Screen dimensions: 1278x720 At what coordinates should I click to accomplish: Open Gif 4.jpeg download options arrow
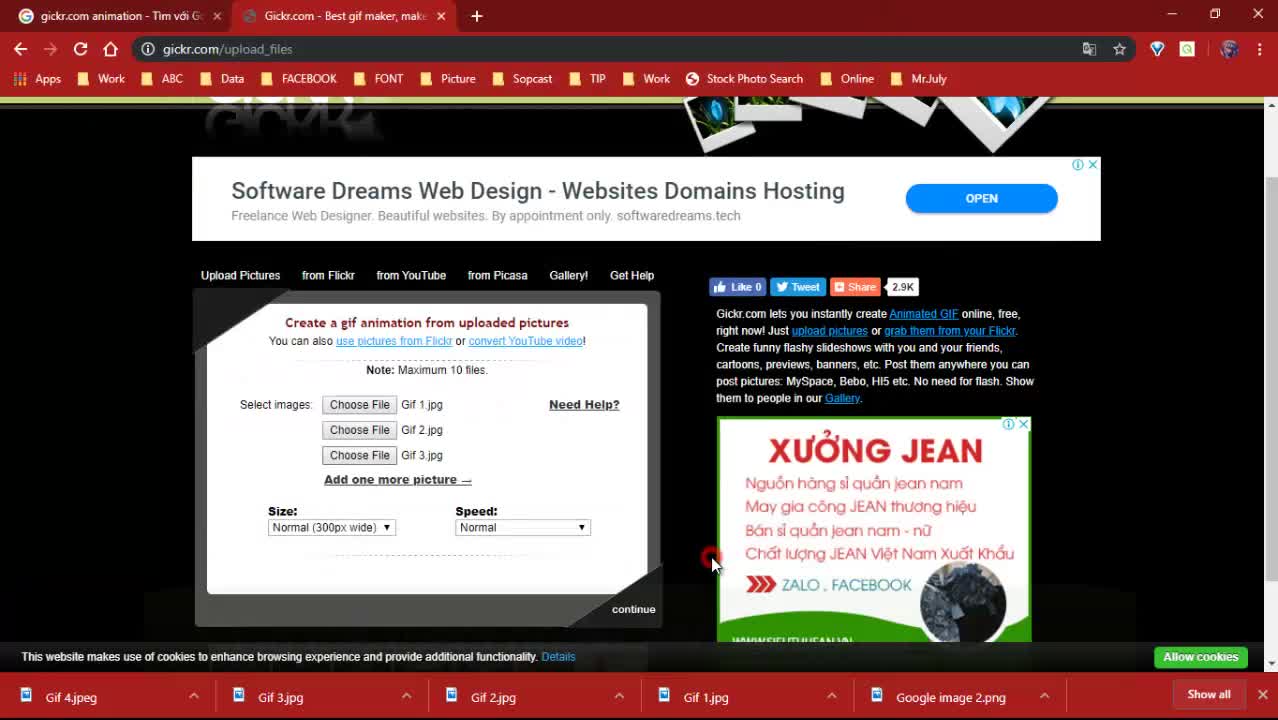pos(194,696)
